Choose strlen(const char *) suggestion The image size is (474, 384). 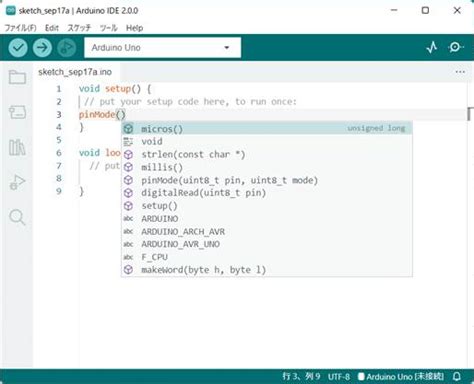pyautogui.click(x=267, y=154)
